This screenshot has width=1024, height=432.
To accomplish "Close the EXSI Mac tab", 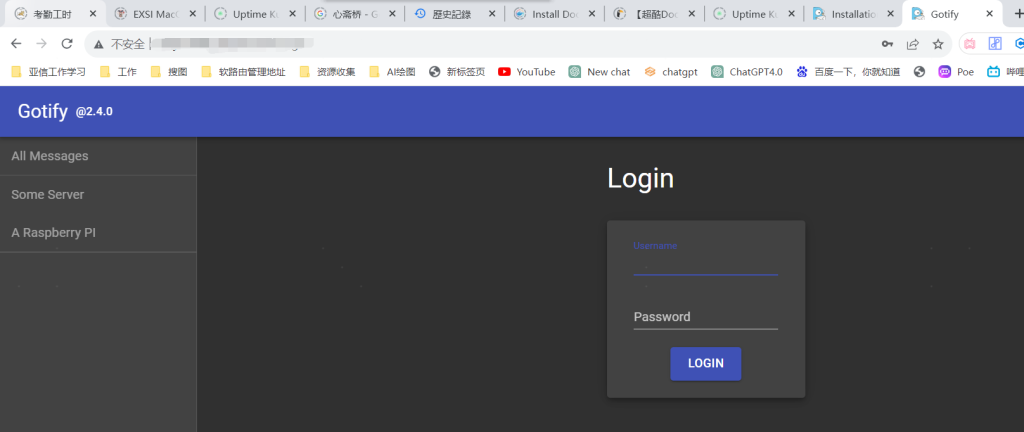I will pyautogui.click(x=193, y=14).
